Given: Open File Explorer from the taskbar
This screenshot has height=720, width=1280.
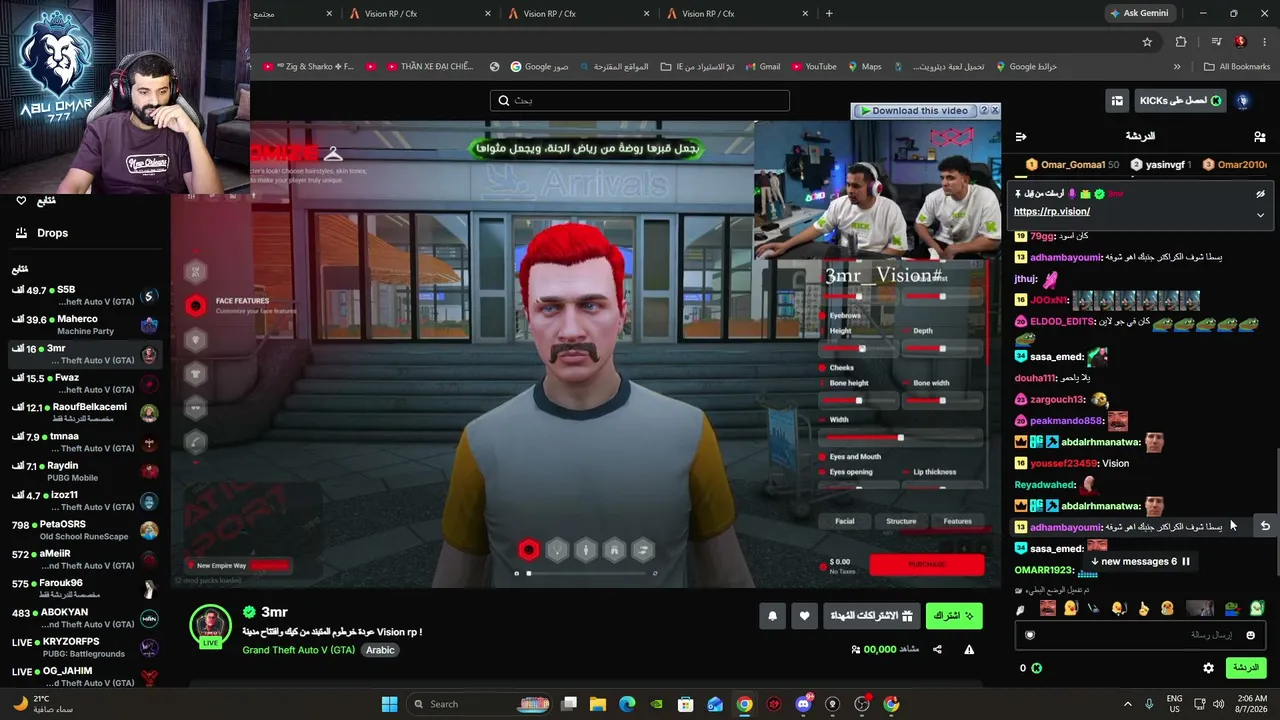Looking at the screenshot, I should click(x=598, y=704).
